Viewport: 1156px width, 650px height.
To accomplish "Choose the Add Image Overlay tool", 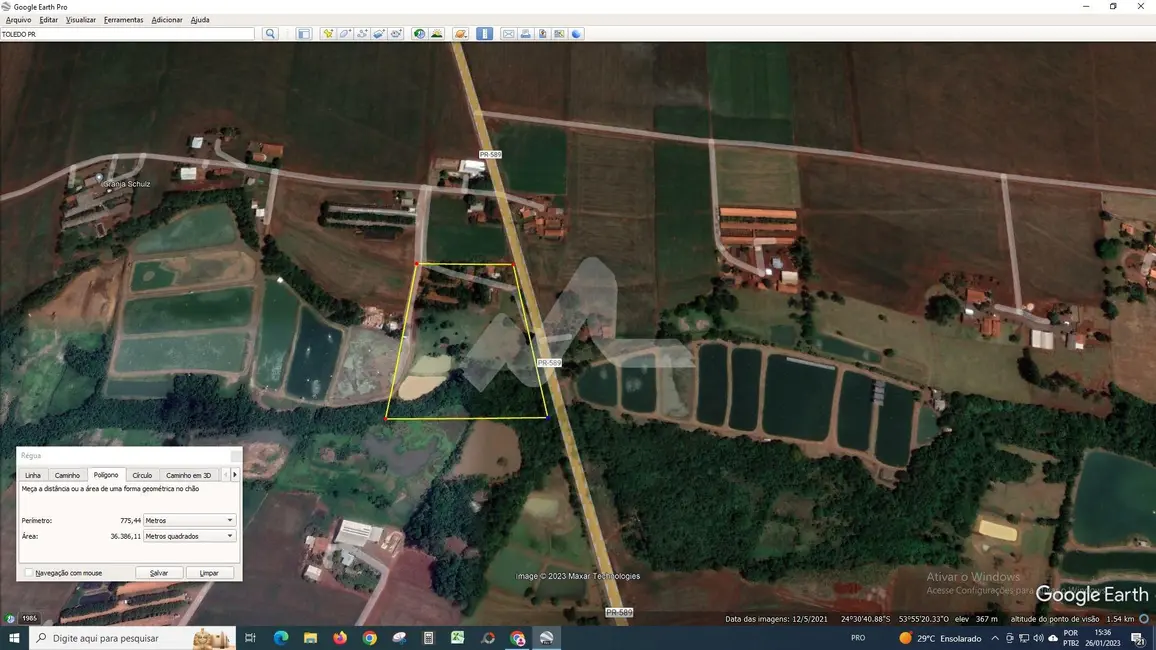I will [x=379, y=34].
